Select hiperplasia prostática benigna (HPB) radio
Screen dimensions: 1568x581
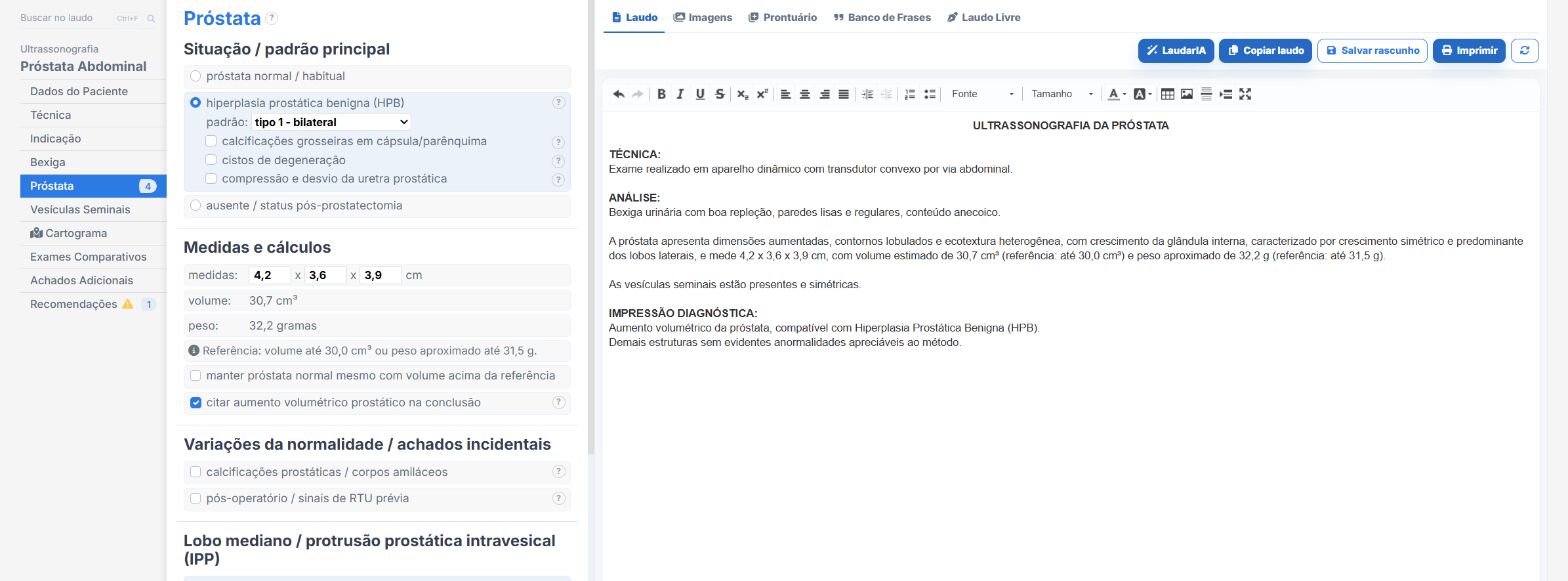pos(195,102)
